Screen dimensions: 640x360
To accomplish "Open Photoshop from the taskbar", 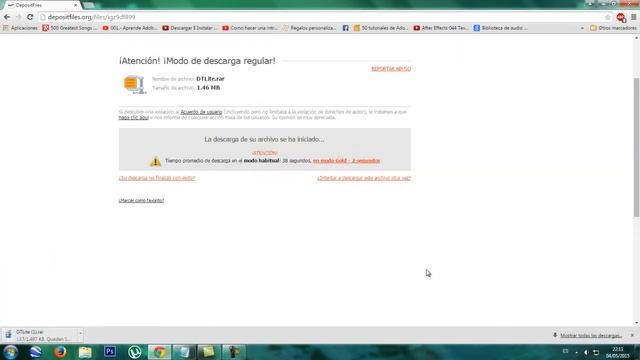I will 110,352.
